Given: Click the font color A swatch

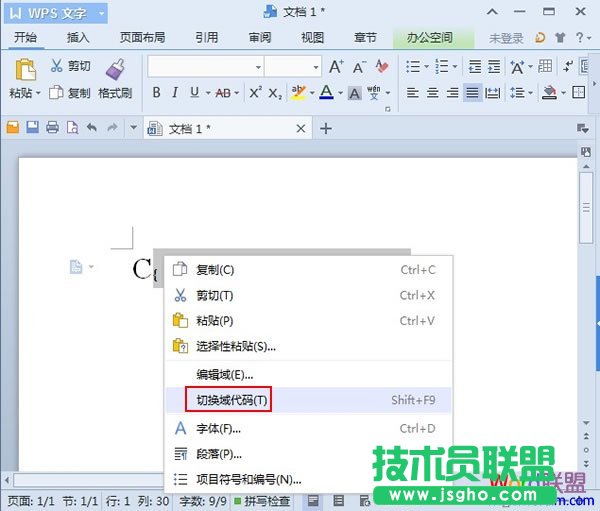Looking at the screenshot, I should 325,93.
